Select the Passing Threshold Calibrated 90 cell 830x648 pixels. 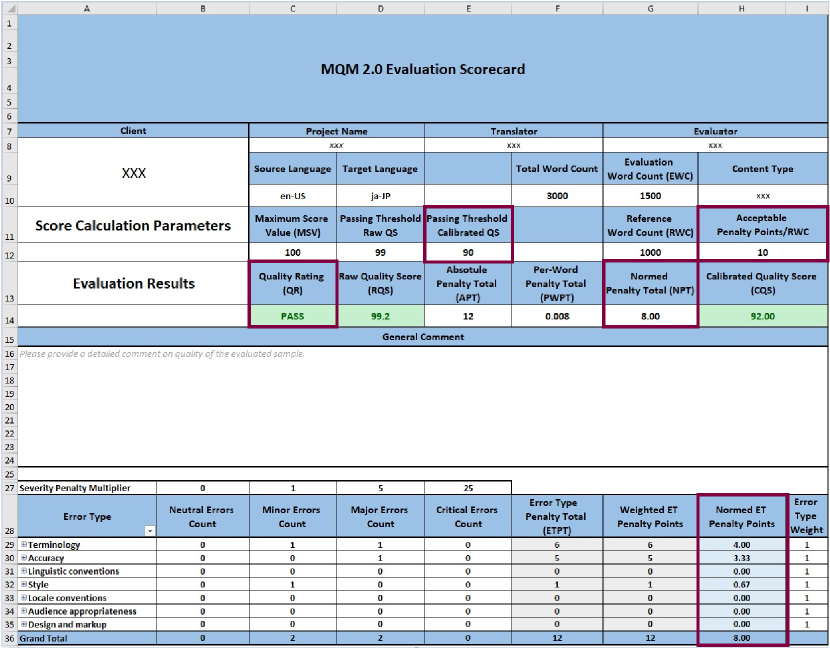pos(468,252)
